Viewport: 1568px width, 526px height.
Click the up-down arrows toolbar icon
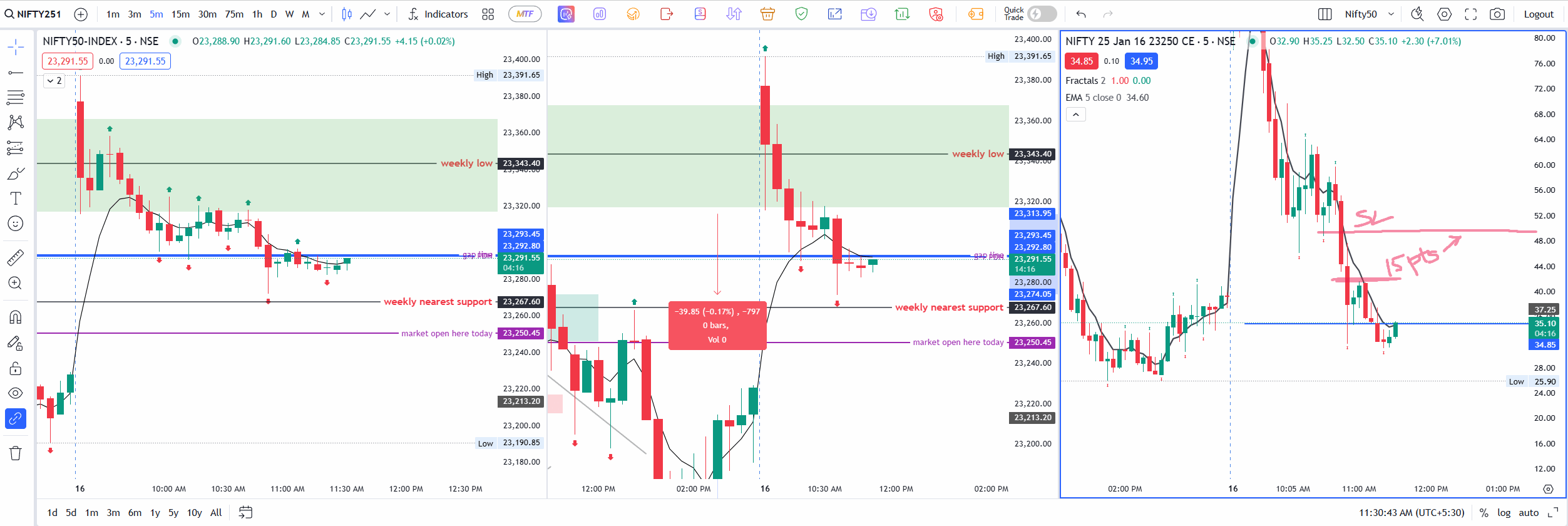[x=734, y=14]
